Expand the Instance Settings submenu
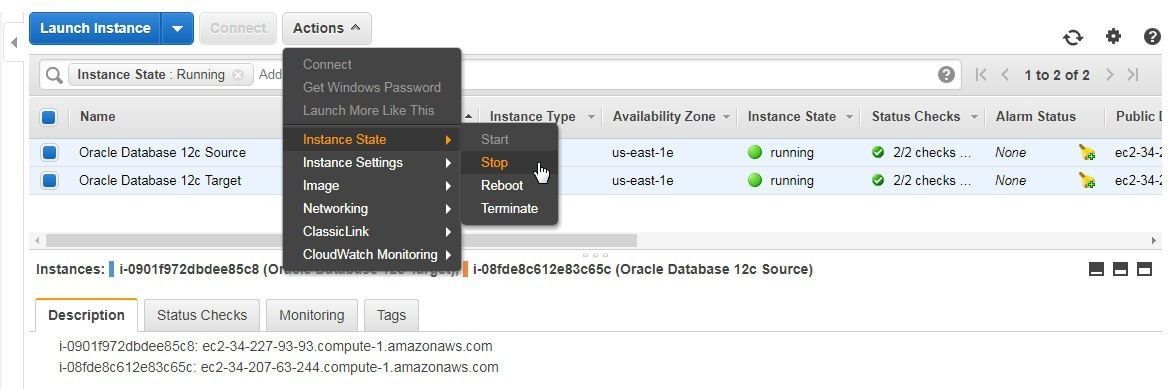1170x389 pixels. [x=372, y=162]
